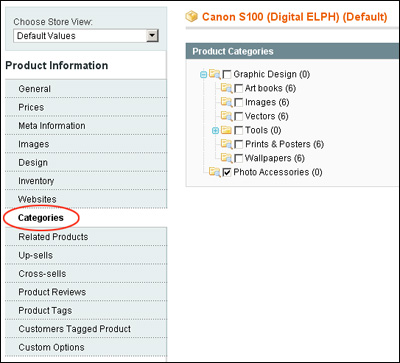
Task: Check the Art books checkbox
Action: coord(238,88)
